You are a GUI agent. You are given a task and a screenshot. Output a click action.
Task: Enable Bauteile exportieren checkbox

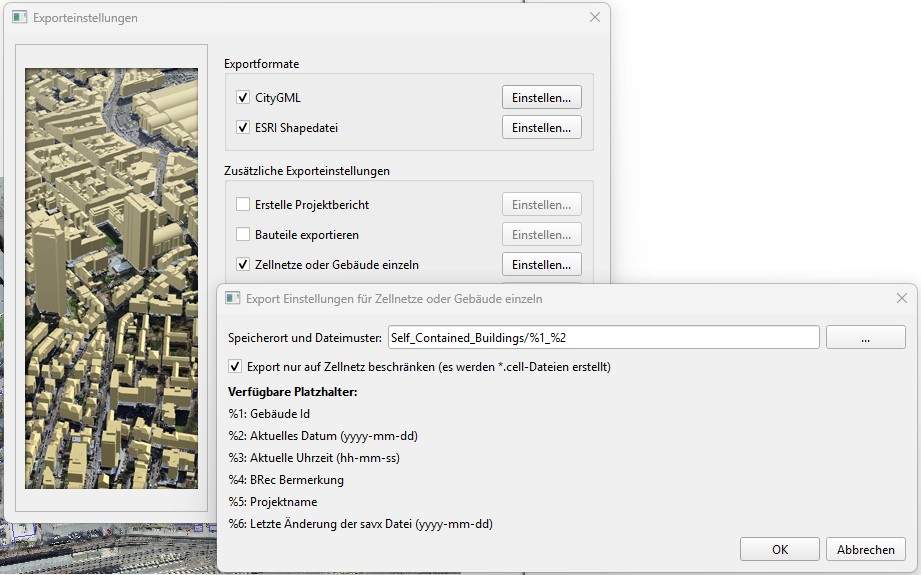[x=243, y=235]
